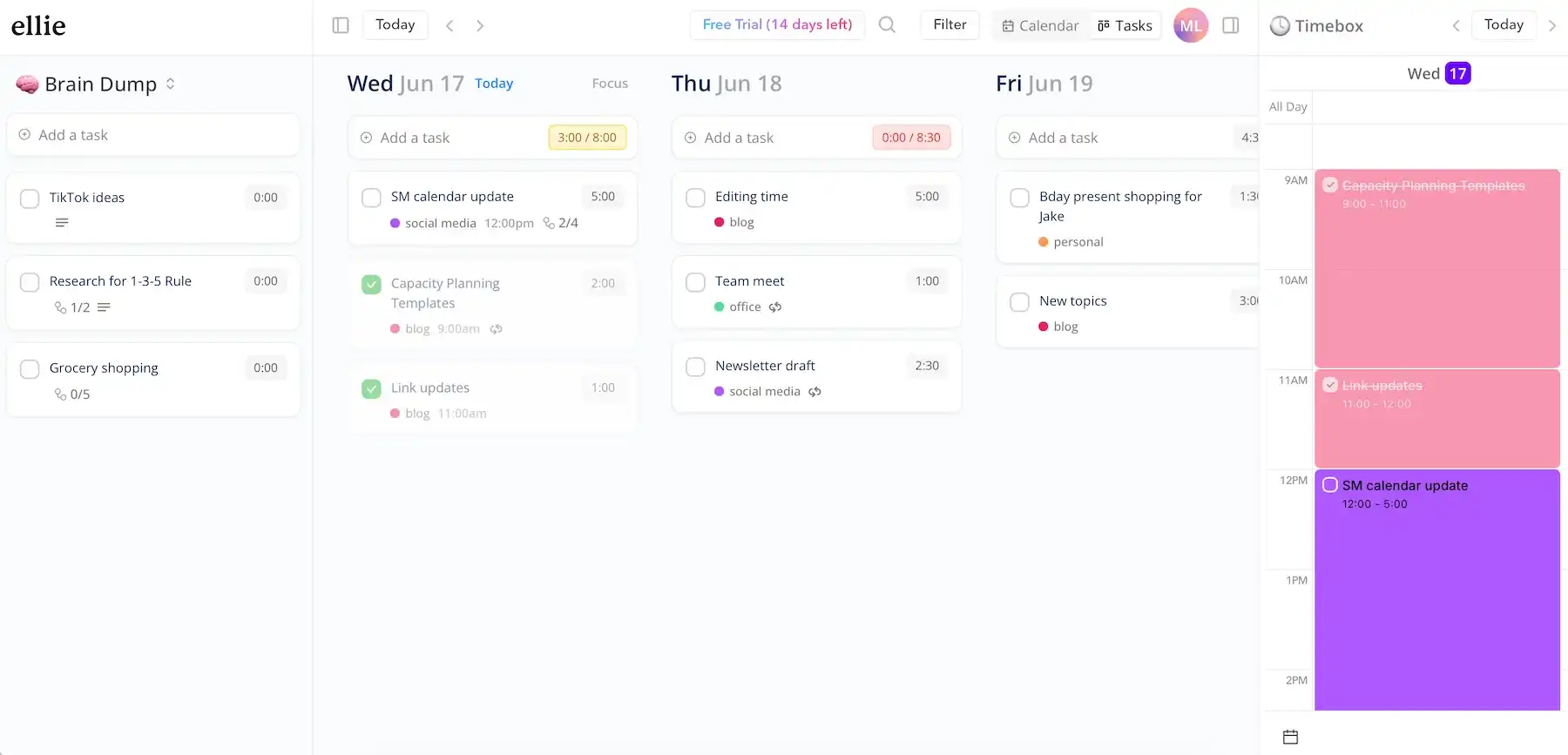Click recurring icon on Team meet
Image resolution: width=1568 pixels, height=755 pixels.
[775, 307]
